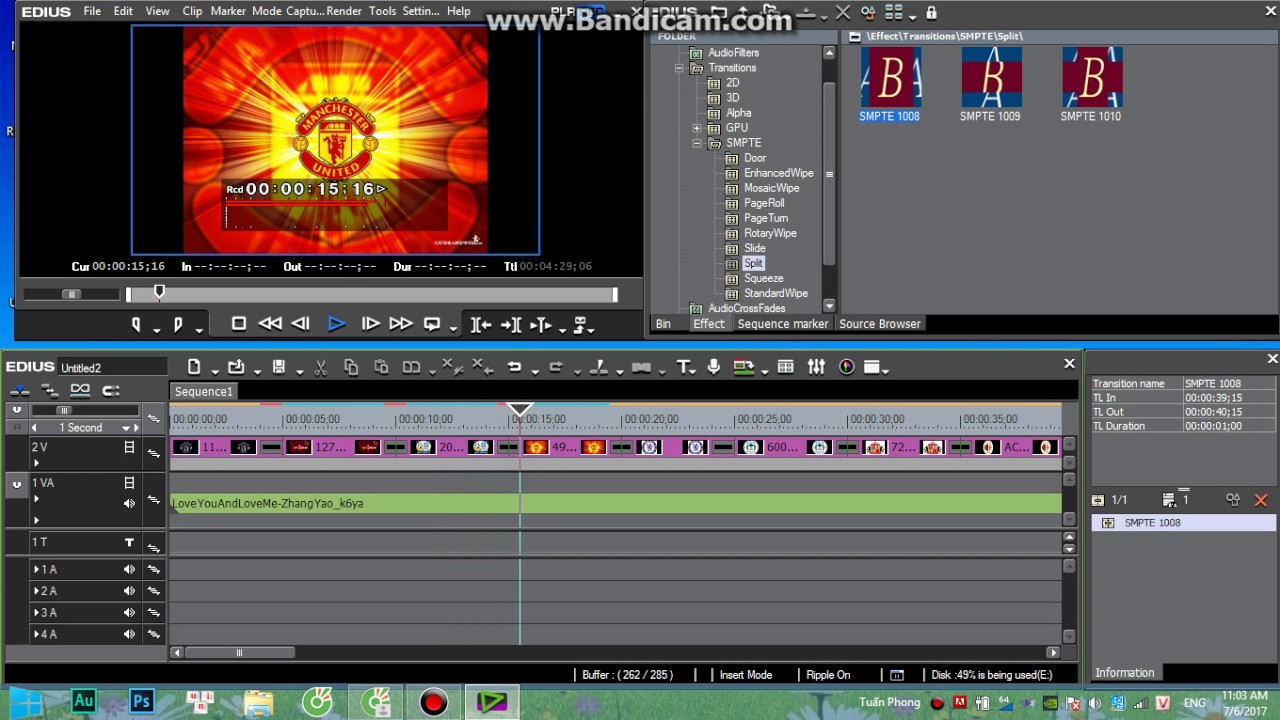Toggle mute on the 1 VA track

(x=129, y=503)
